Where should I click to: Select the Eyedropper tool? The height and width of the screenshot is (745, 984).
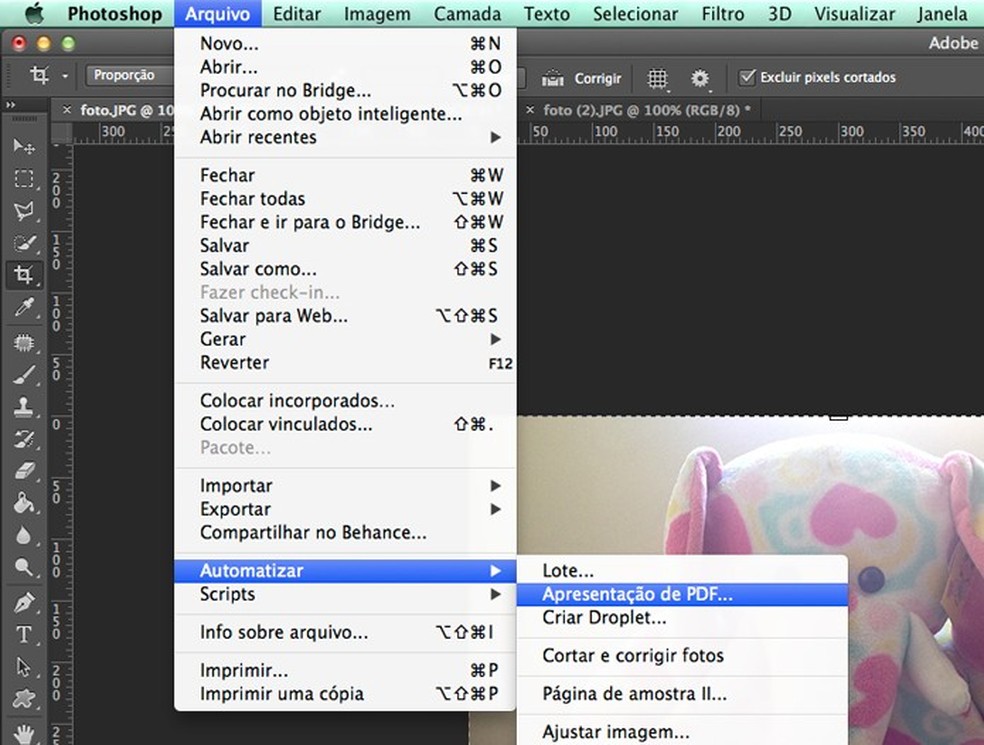(24, 308)
